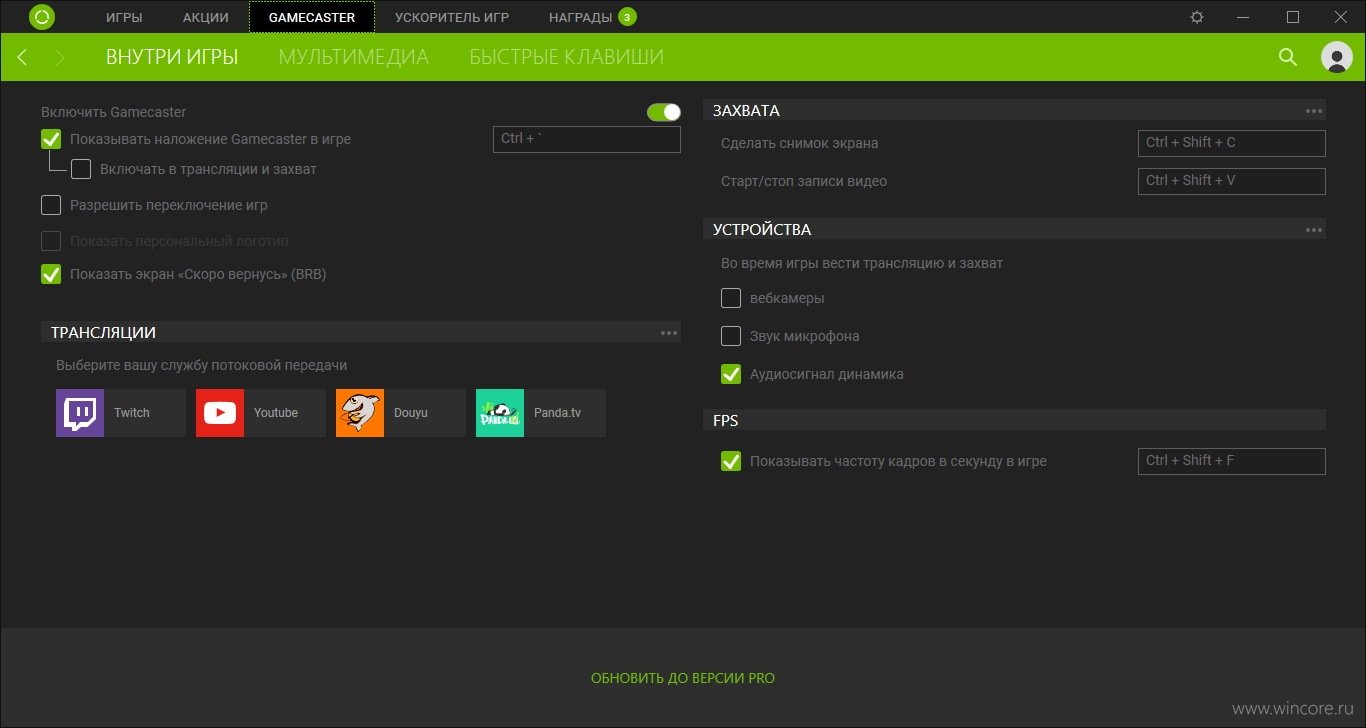The width and height of the screenshot is (1366, 728).
Task: Open the УСКОРИТЕЛЬ ИГР top tab
Action: pyautogui.click(x=451, y=17)
